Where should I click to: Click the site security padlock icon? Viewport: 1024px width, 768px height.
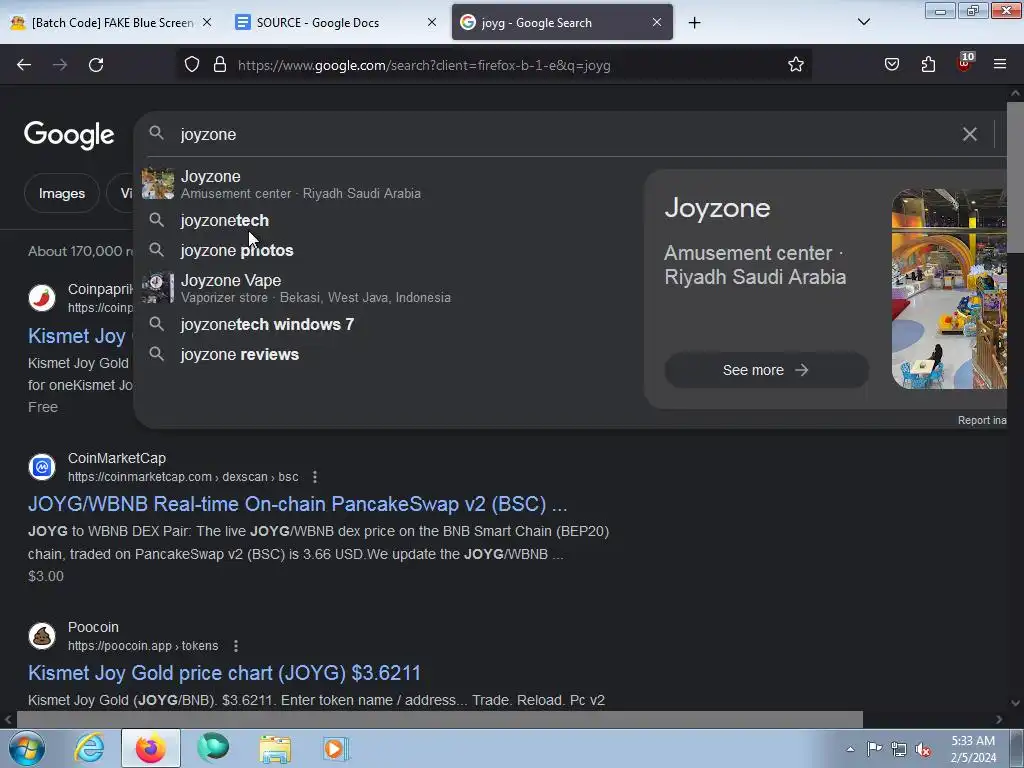220,65
